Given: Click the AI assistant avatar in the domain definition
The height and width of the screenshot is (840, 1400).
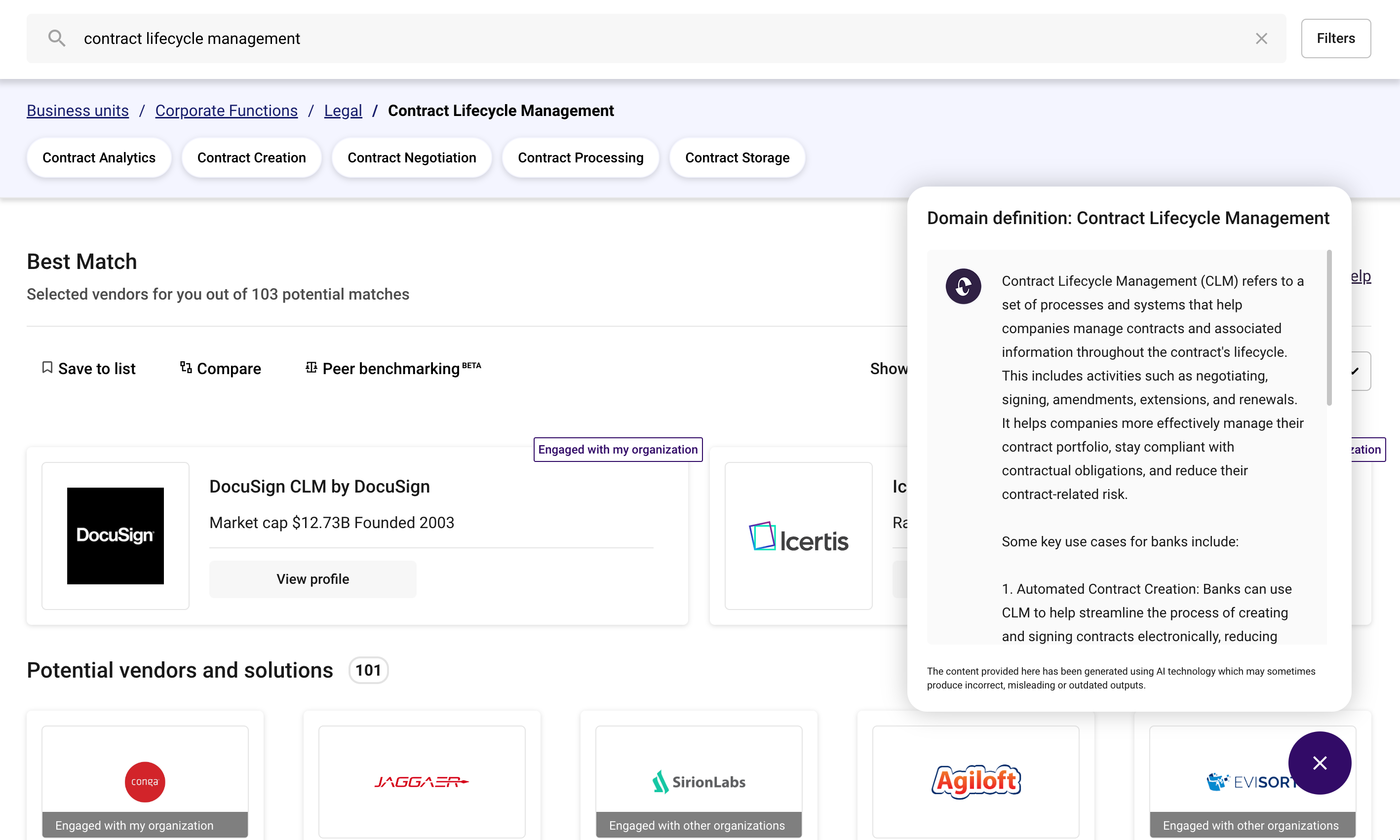Looking at the screenshot, I should click(963, 286).
